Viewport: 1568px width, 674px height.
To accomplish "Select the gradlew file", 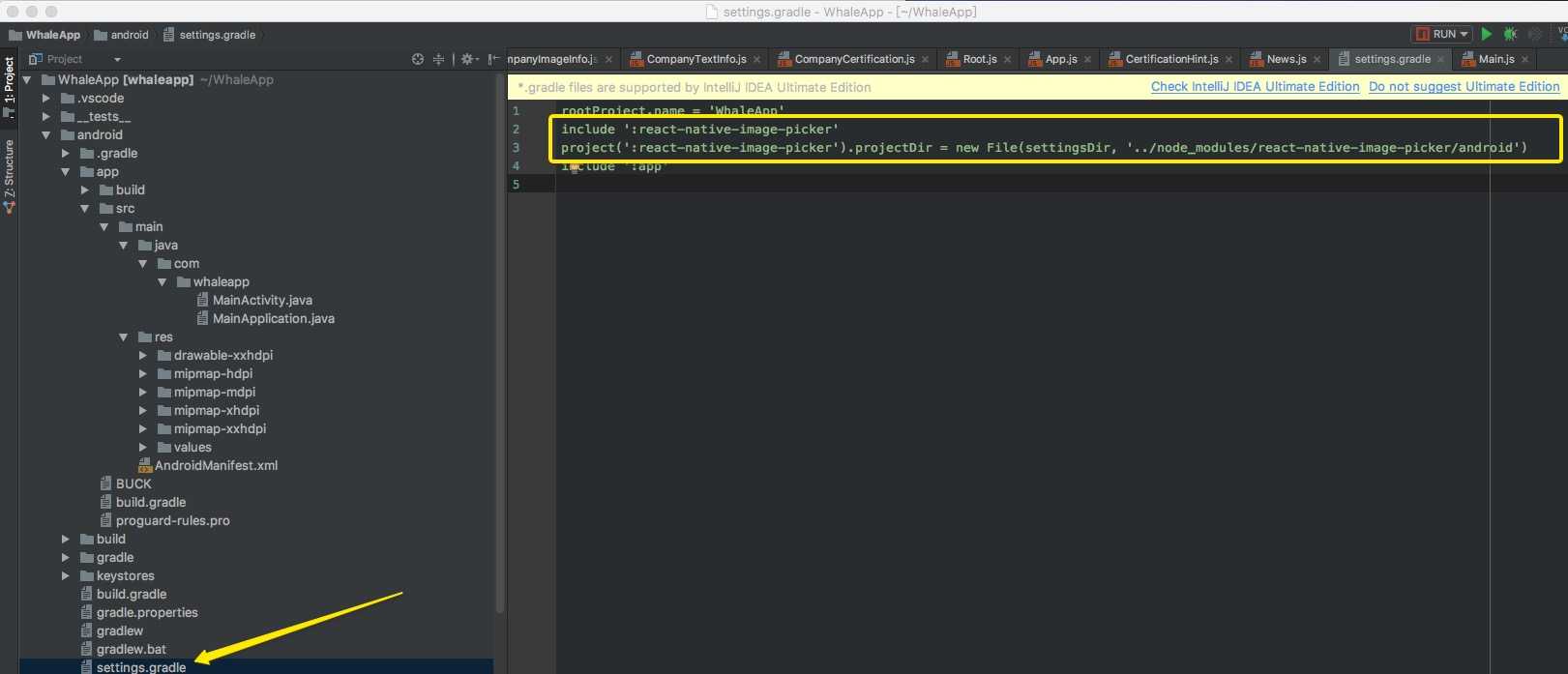I will coord(111,631).
